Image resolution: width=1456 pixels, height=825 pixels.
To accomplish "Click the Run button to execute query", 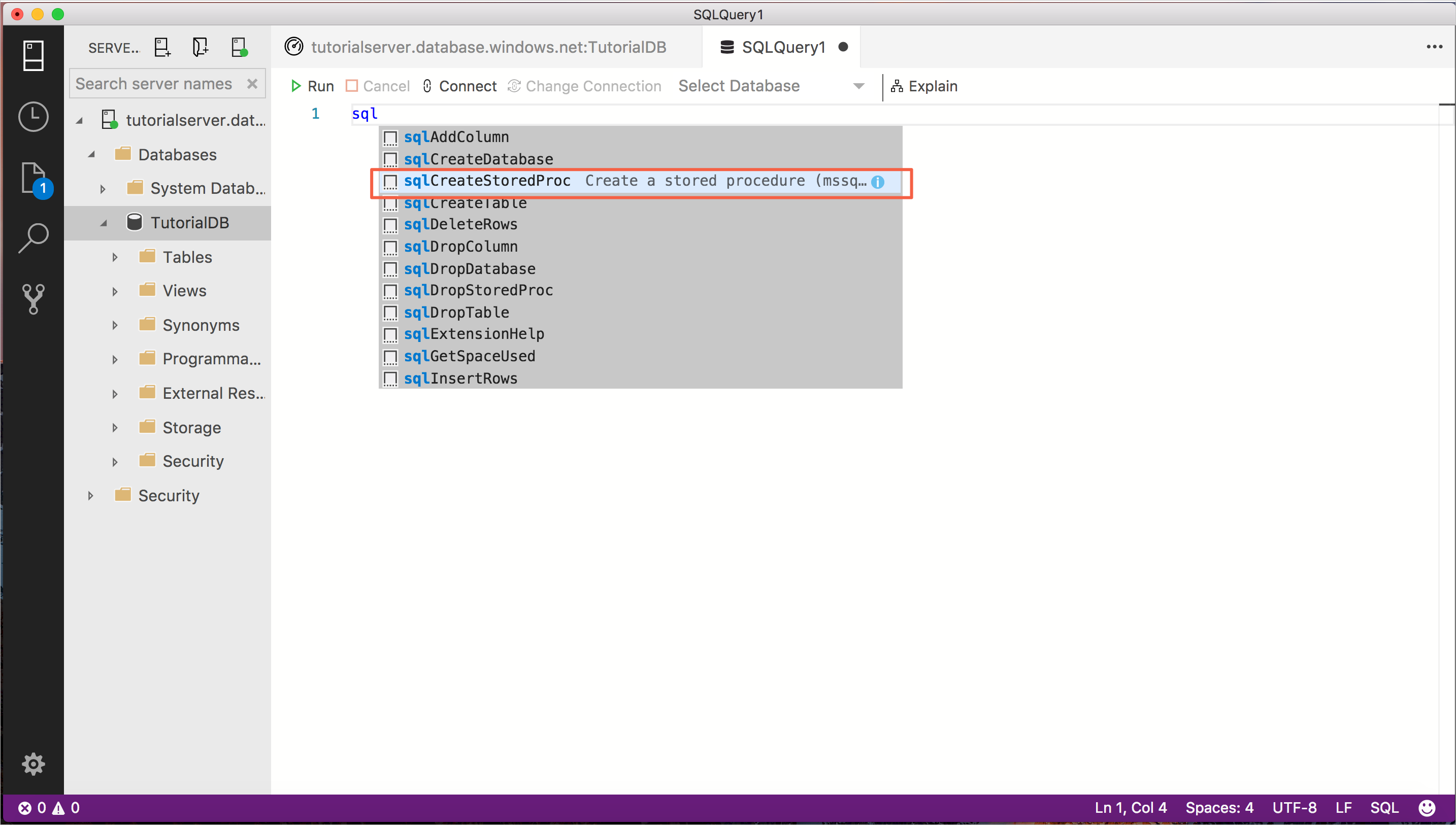I will pos(312,86).
